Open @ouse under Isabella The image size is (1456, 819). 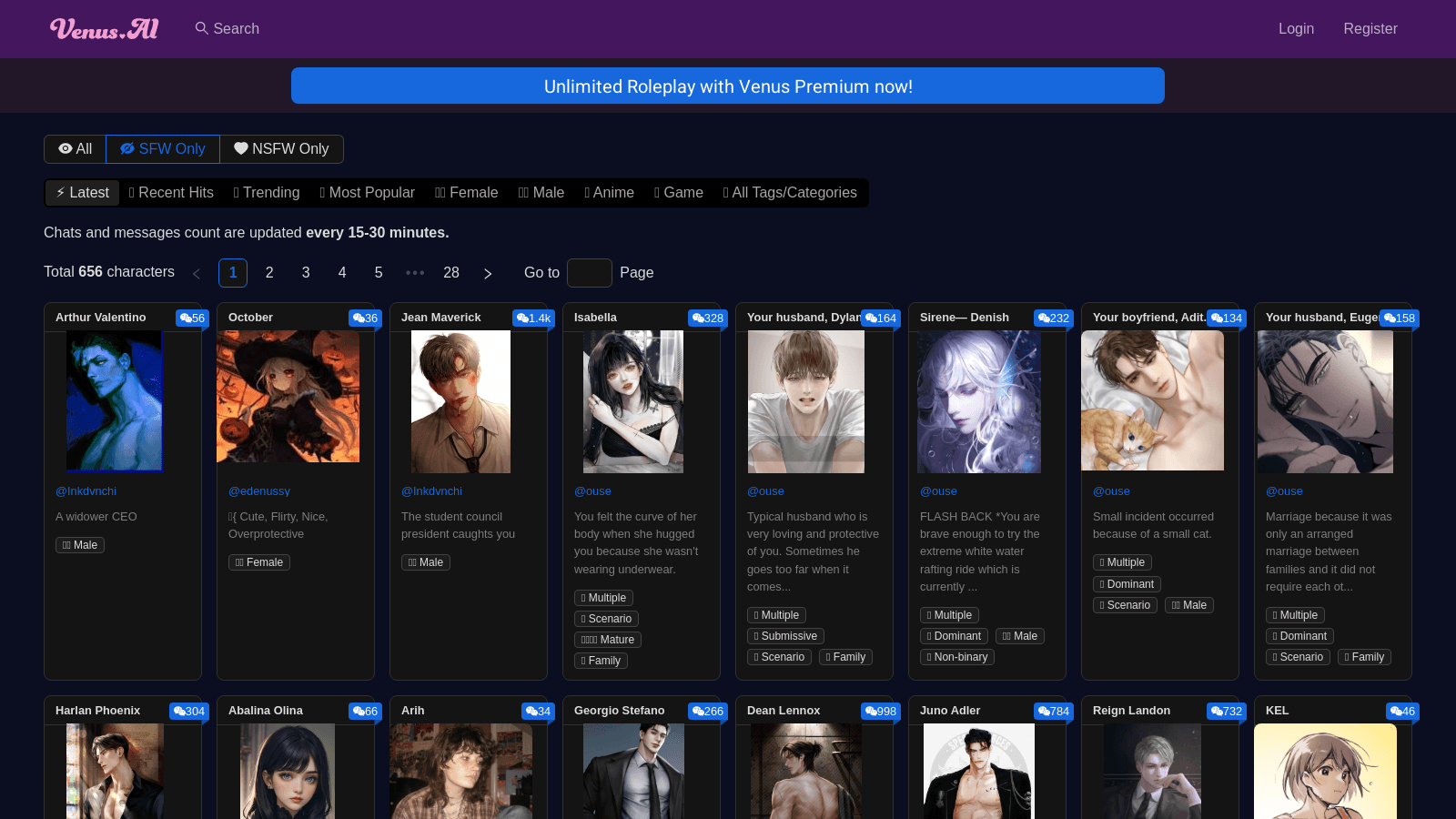click(x=592, y=491)
